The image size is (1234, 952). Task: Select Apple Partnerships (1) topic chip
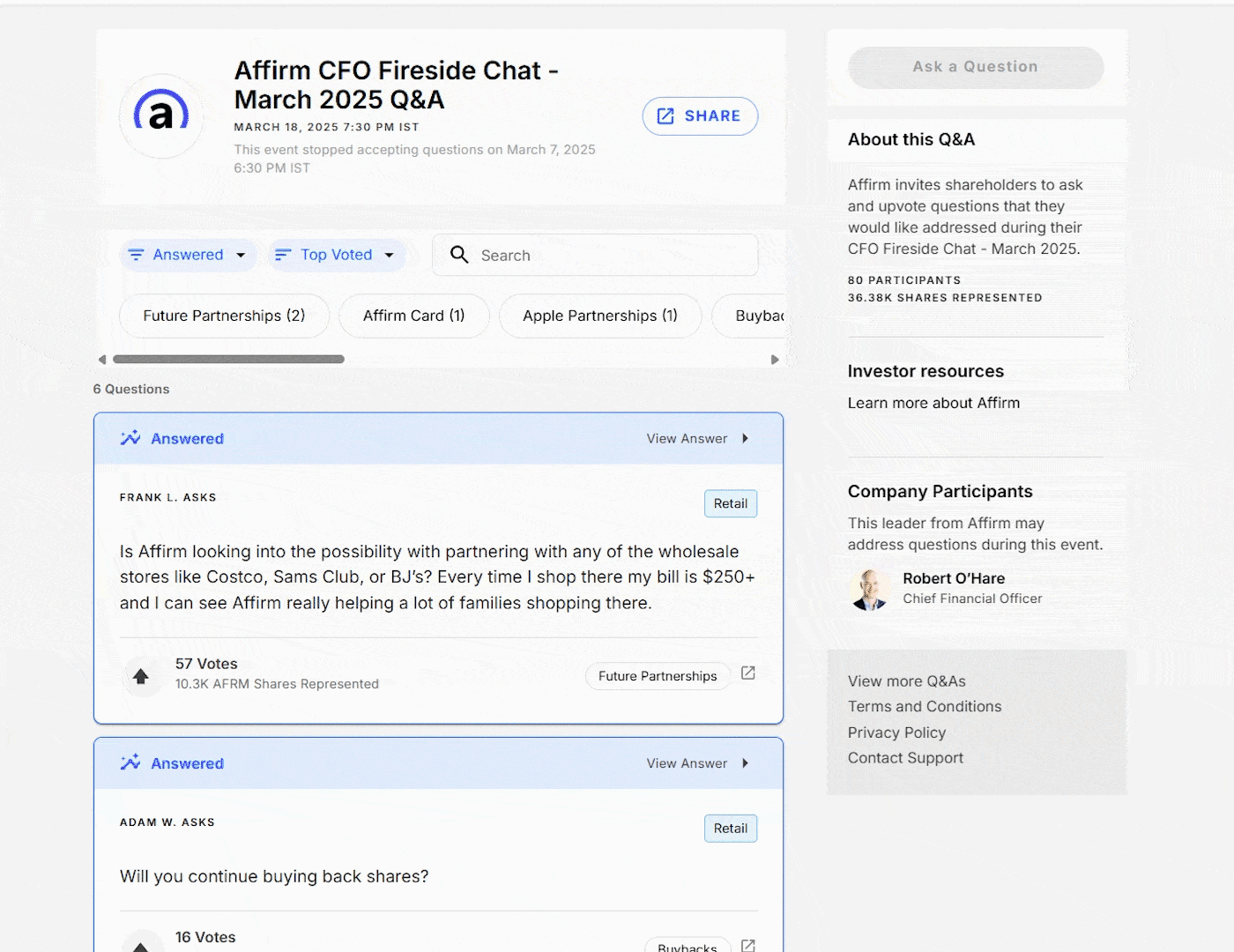599,316
